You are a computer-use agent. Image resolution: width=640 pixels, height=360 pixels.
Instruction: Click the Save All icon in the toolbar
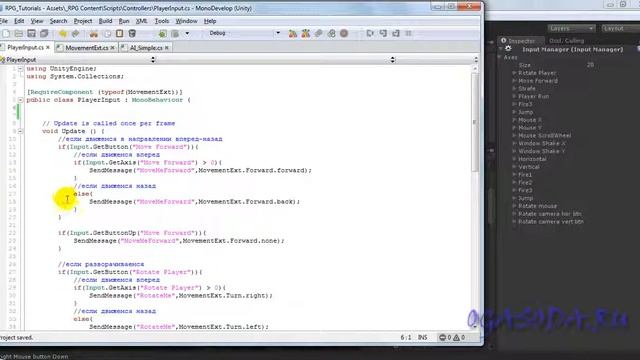click(44, 33)
